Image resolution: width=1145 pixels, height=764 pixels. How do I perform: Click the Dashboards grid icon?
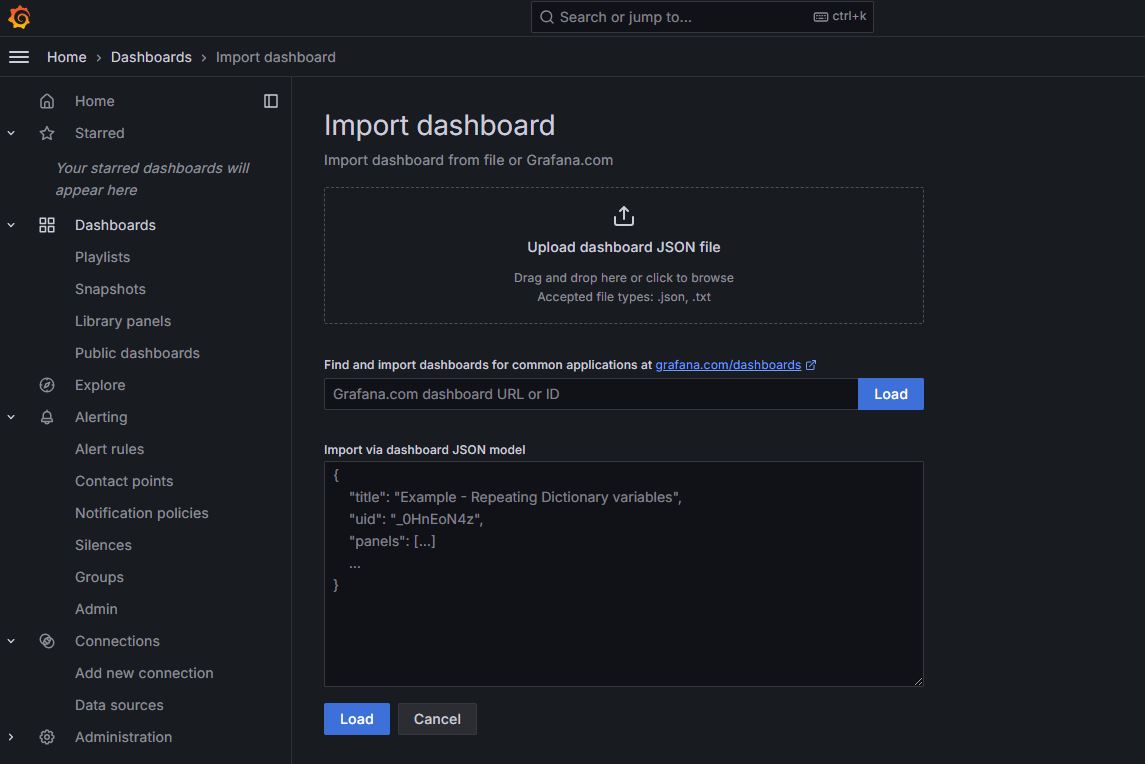click(x=47, y=225)
